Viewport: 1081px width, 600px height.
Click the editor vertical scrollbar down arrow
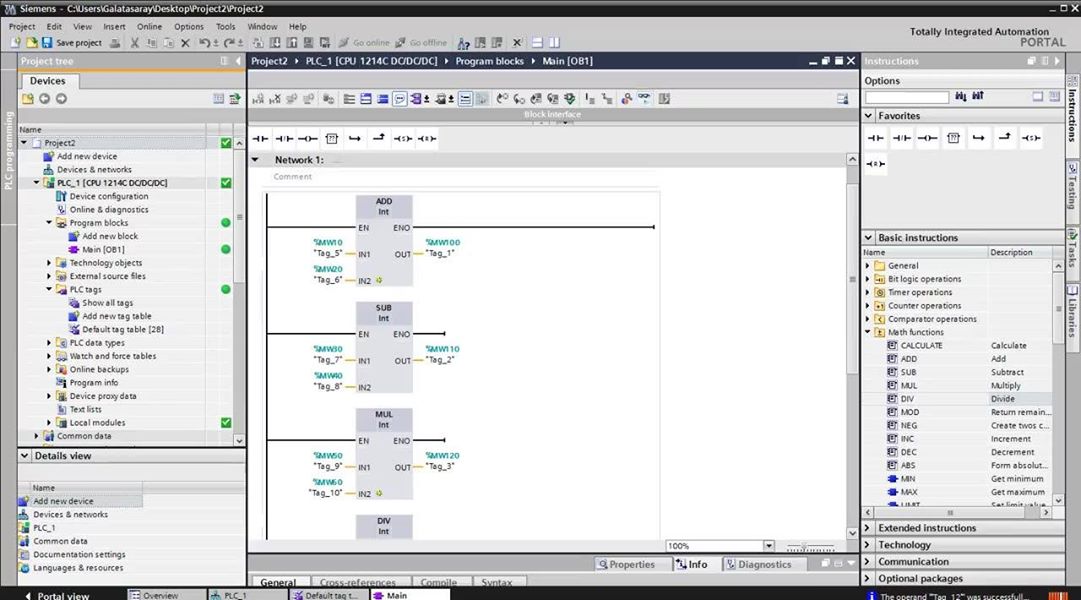click(x=852, y=532)
